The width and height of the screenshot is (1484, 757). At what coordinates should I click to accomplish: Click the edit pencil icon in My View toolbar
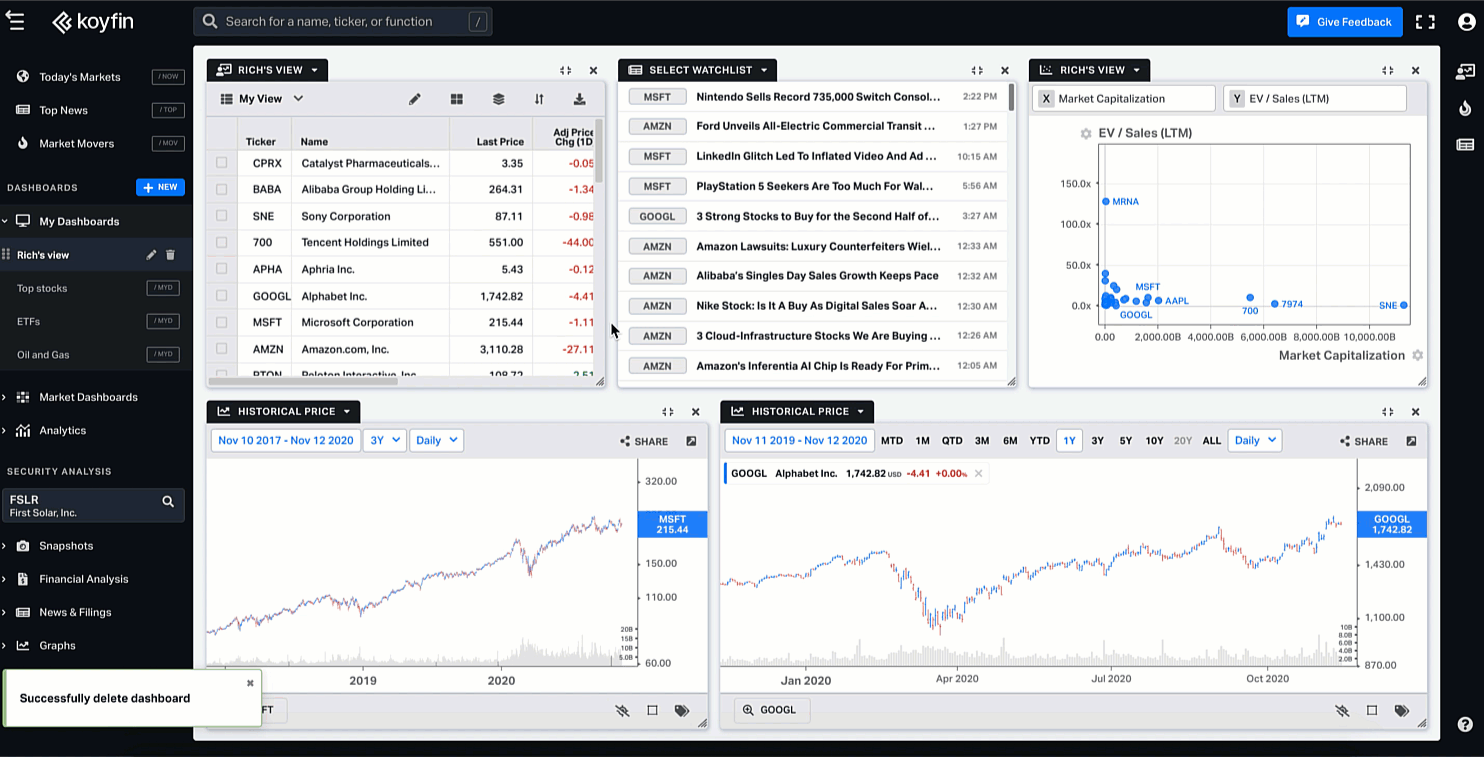point(414,99)
